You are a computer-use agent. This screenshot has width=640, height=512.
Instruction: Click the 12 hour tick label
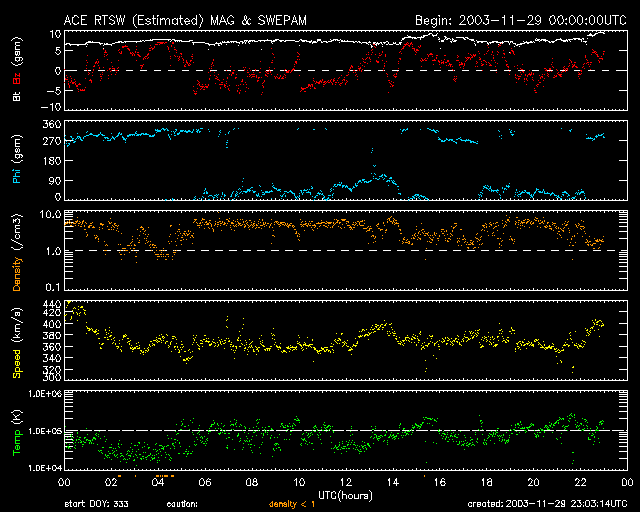click(343, 482)
